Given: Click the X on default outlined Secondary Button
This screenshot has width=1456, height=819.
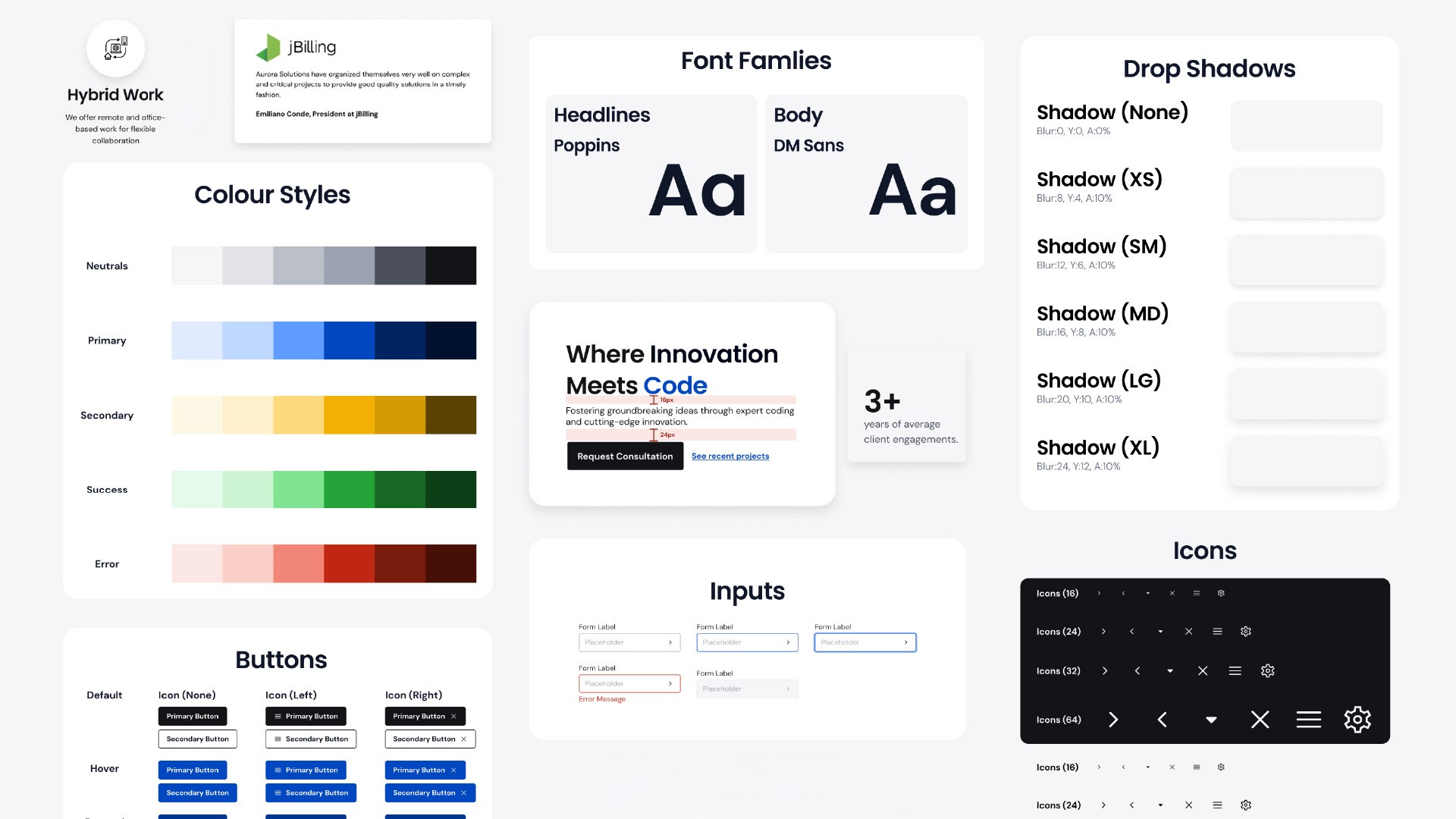Looking at the screenshot, I should pyautogui.click(x=463, y=739).
